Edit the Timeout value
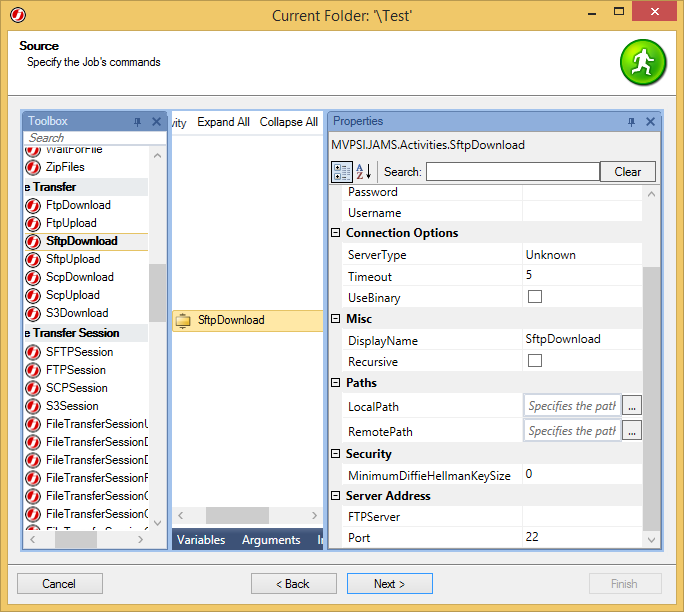 click(582, 275)
